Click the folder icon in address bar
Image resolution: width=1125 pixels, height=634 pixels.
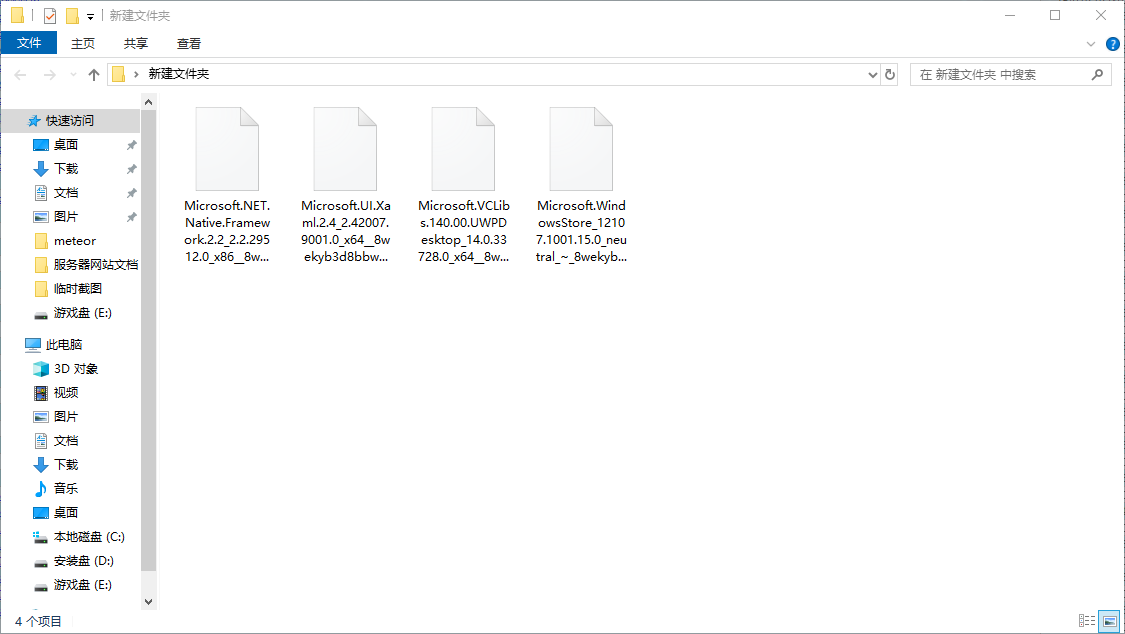[x=119, y=74]
